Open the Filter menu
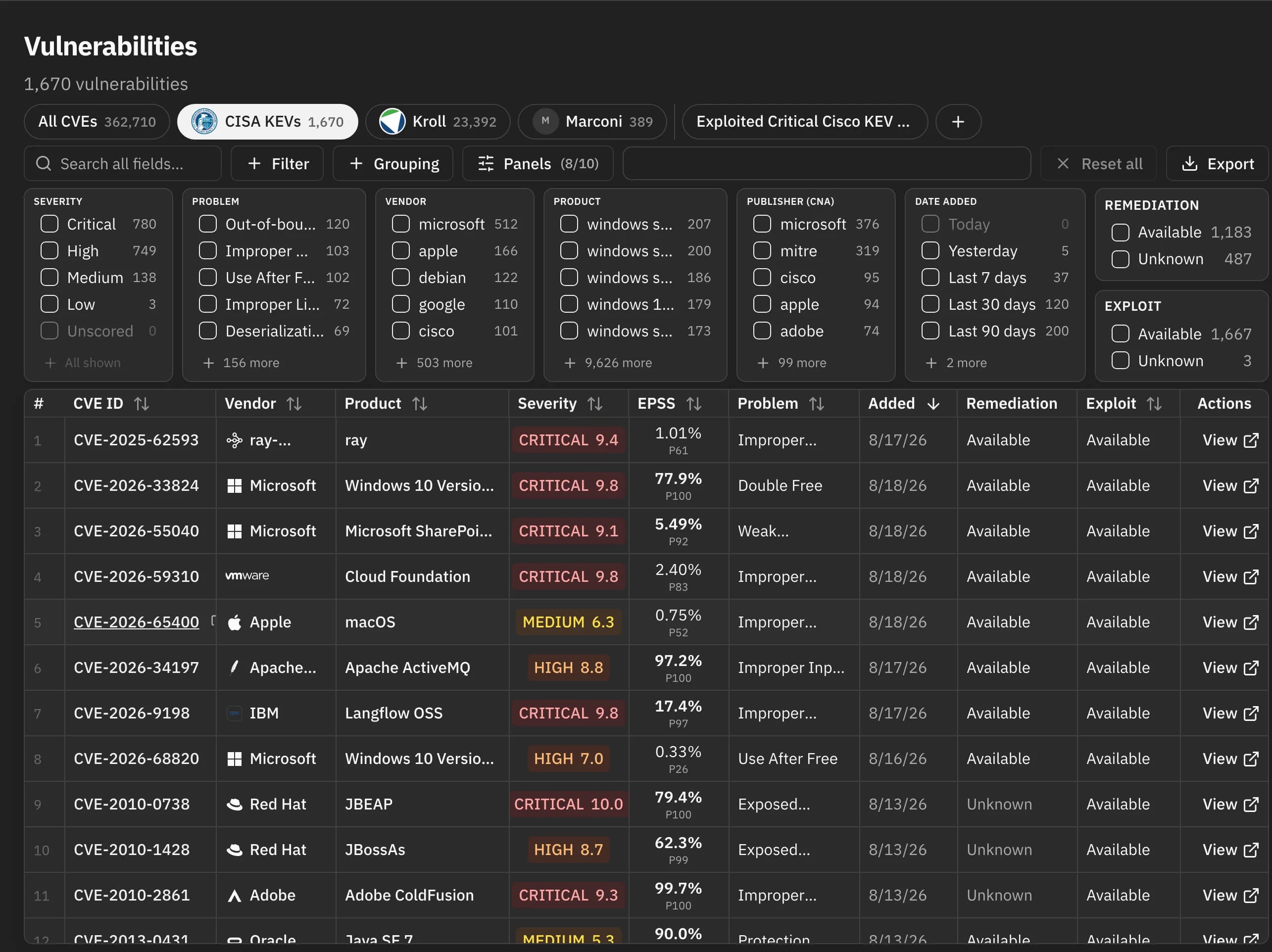1272x952 pixels. pyautogui.click(x=277, y=164)
